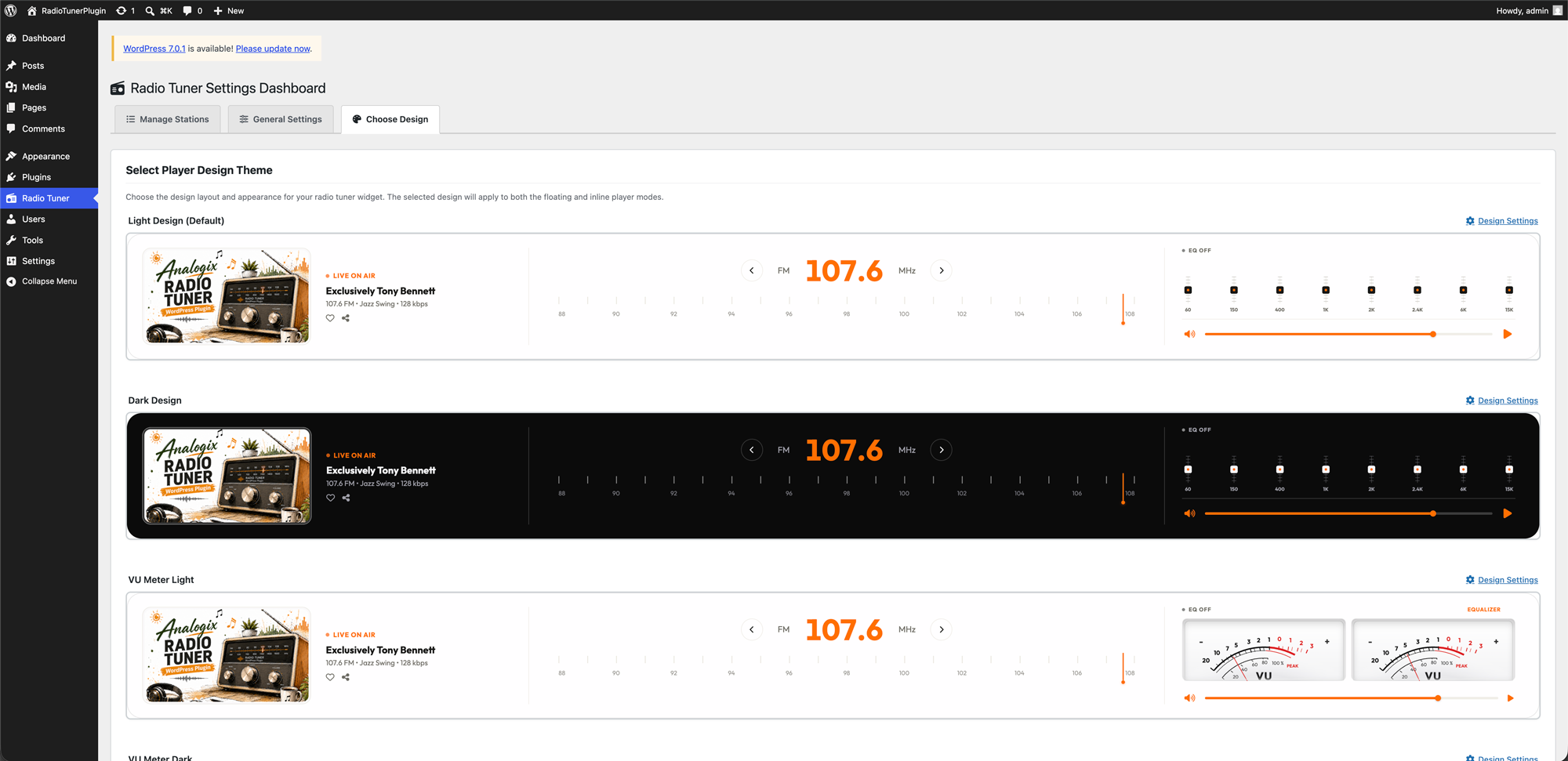Adjust volume slider in Light Design player
1568x761 pixels.
1348,334
